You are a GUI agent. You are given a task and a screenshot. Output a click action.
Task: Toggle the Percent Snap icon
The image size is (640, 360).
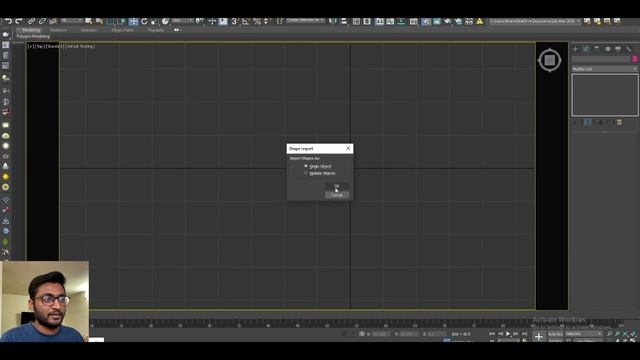[257, 21]
